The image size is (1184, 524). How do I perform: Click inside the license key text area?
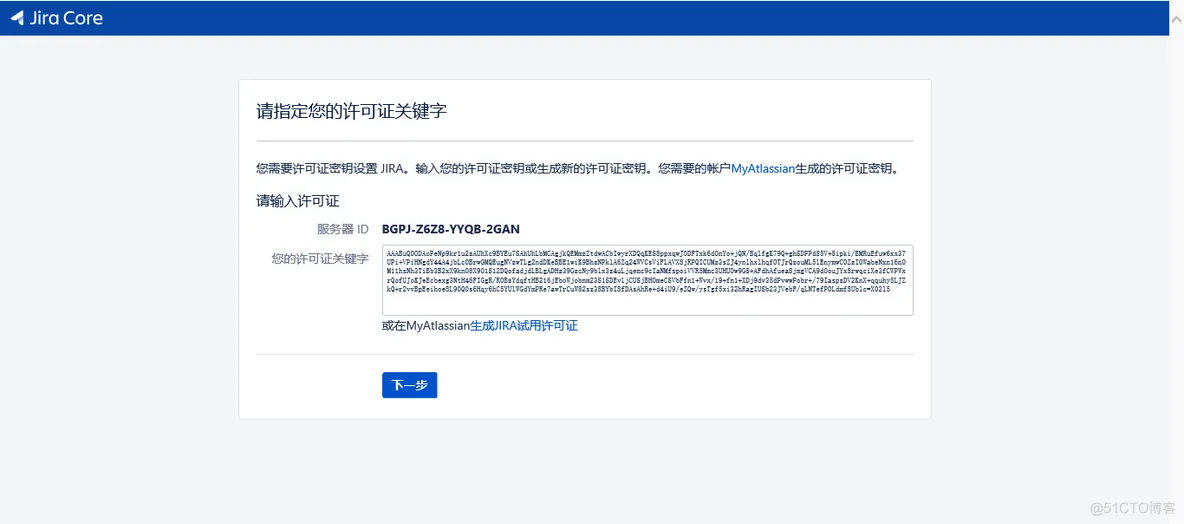648,280
